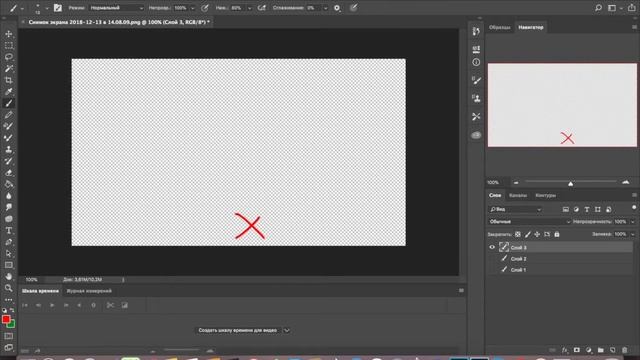Toggle lock all padlock icon
Image resolution: width=640 pixels, height=360 pixels.
557,234
